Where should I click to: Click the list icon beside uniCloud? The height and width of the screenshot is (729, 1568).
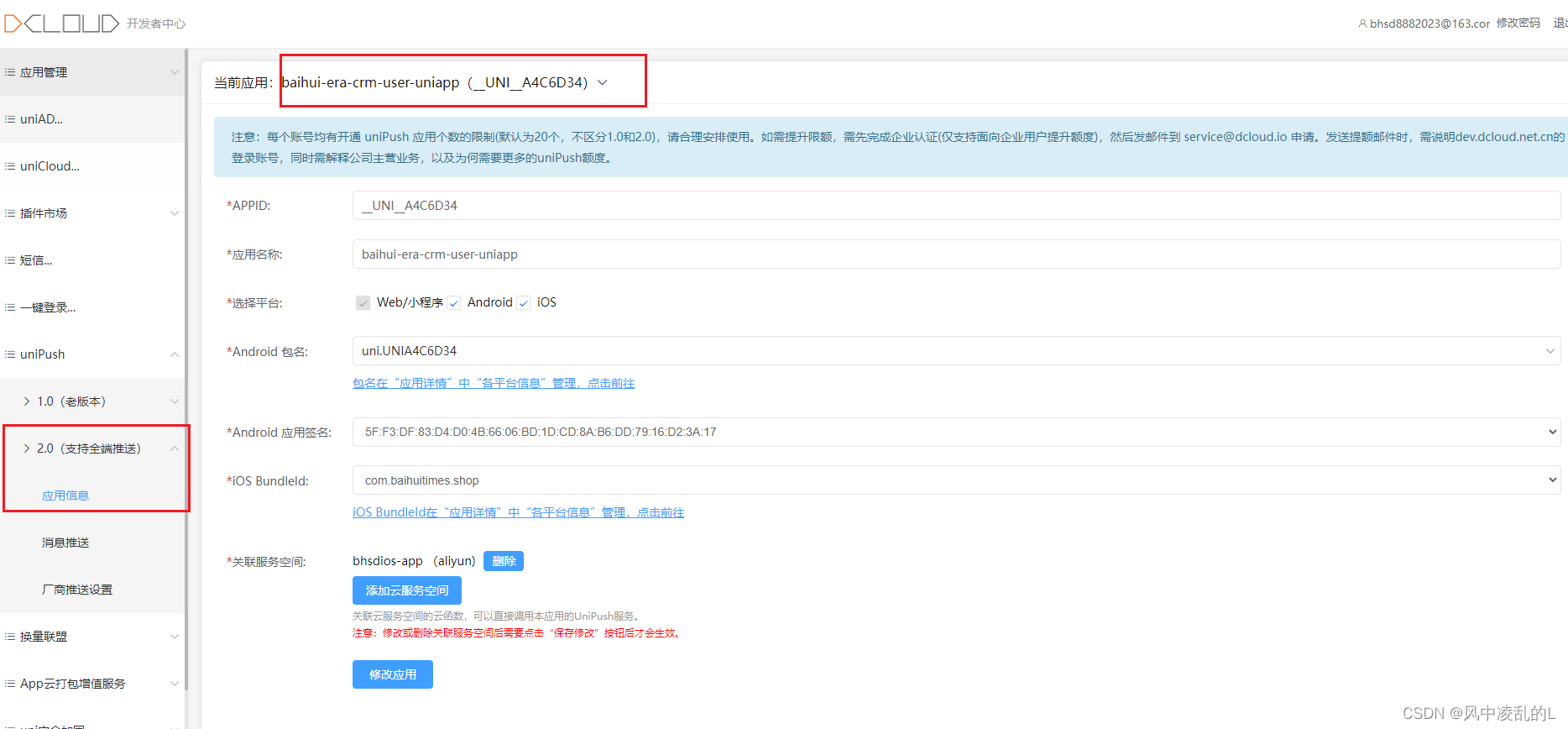(10, 166)
